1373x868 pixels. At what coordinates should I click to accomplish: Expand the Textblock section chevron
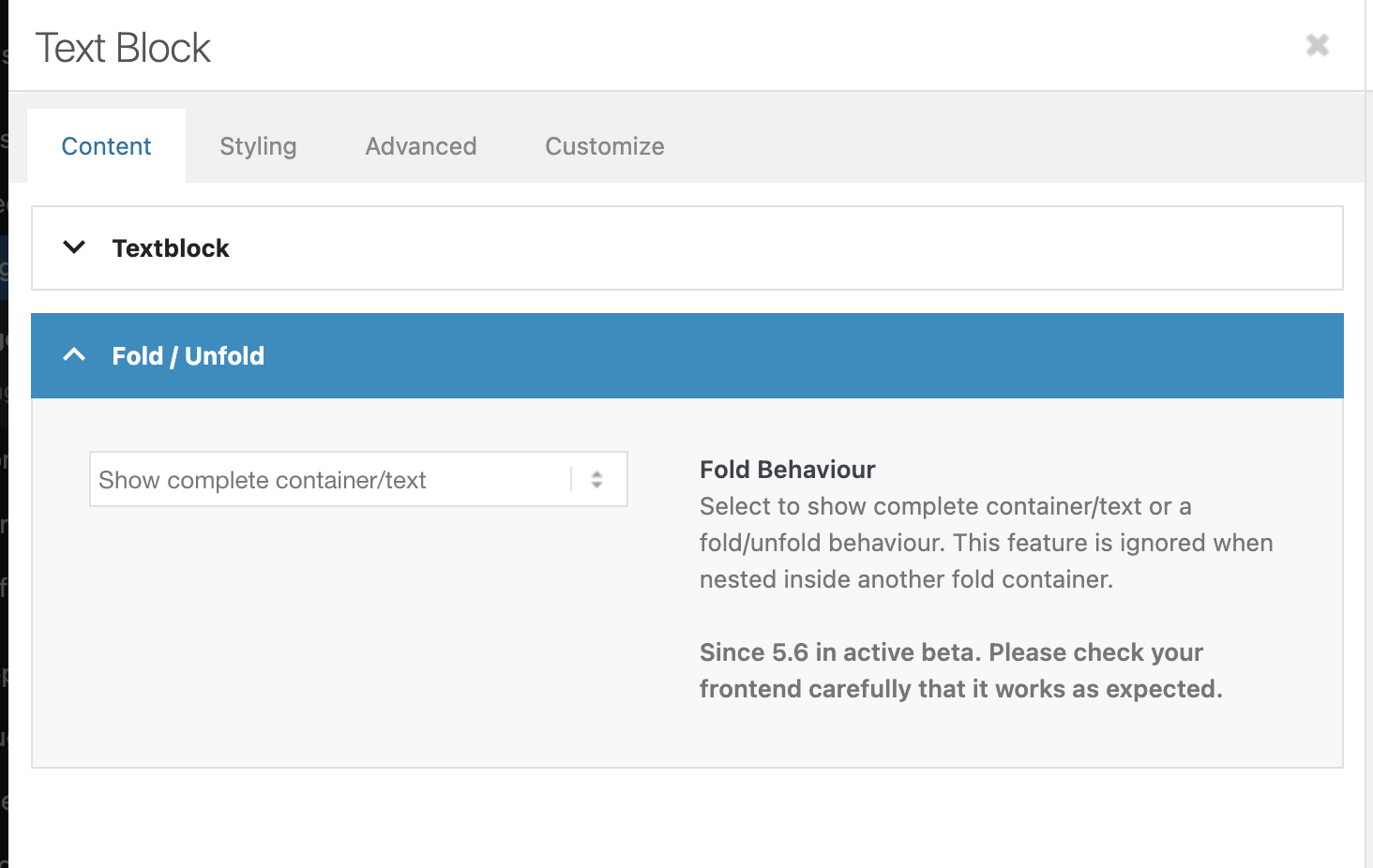tap(74, 247)
